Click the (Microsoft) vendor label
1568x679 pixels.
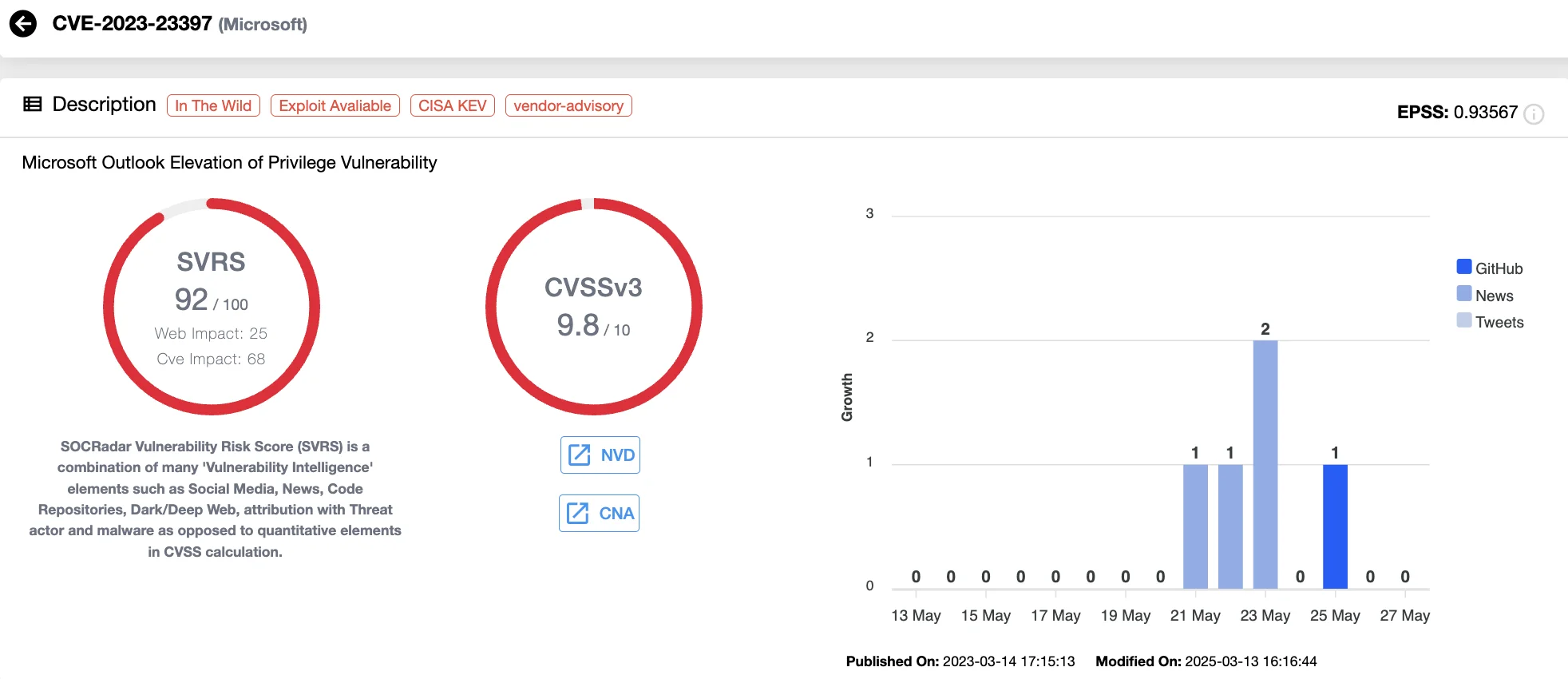(x=263, y=25)
